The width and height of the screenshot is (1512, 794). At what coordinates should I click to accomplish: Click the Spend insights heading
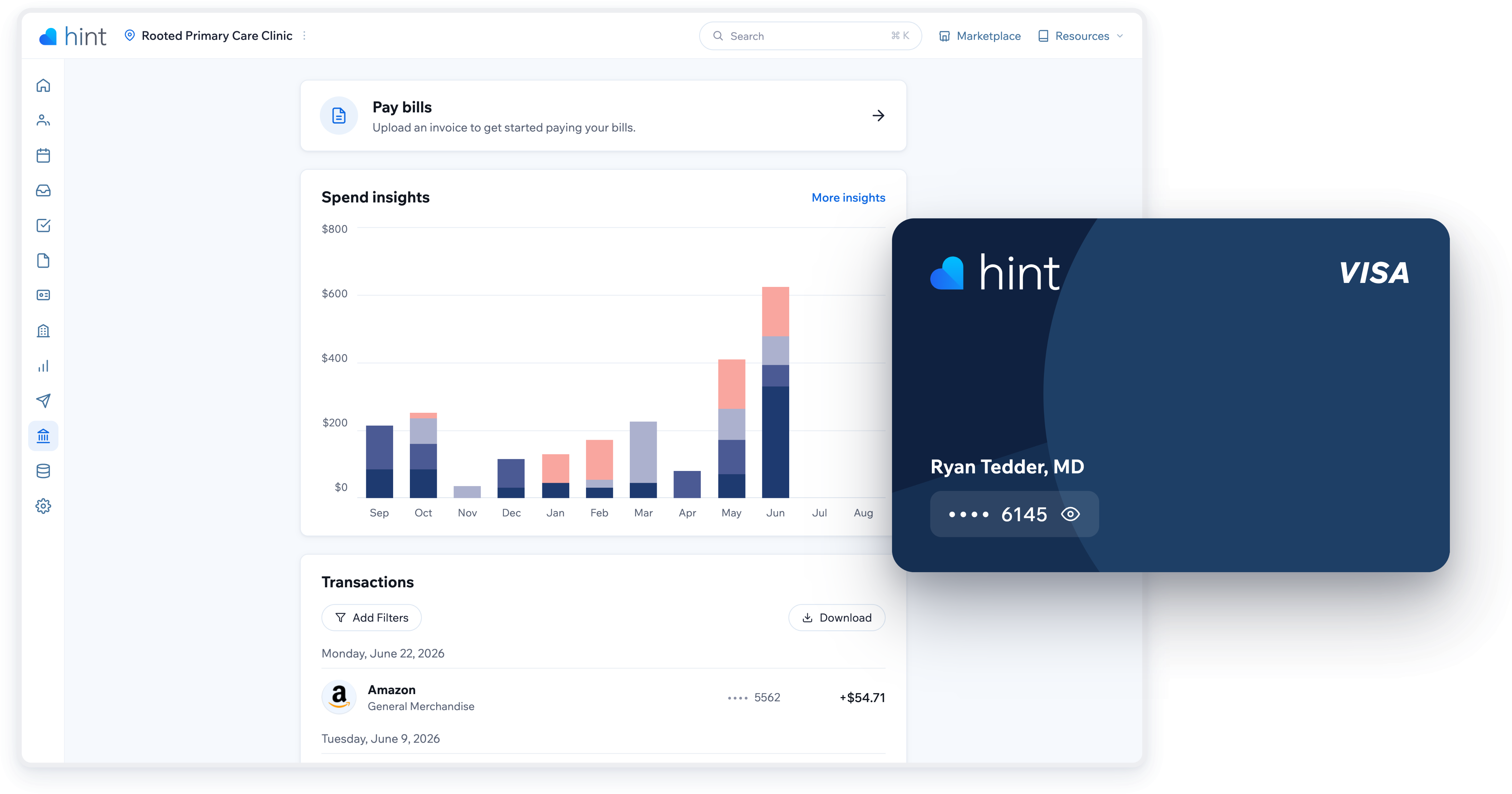click(x=376, y=197)
